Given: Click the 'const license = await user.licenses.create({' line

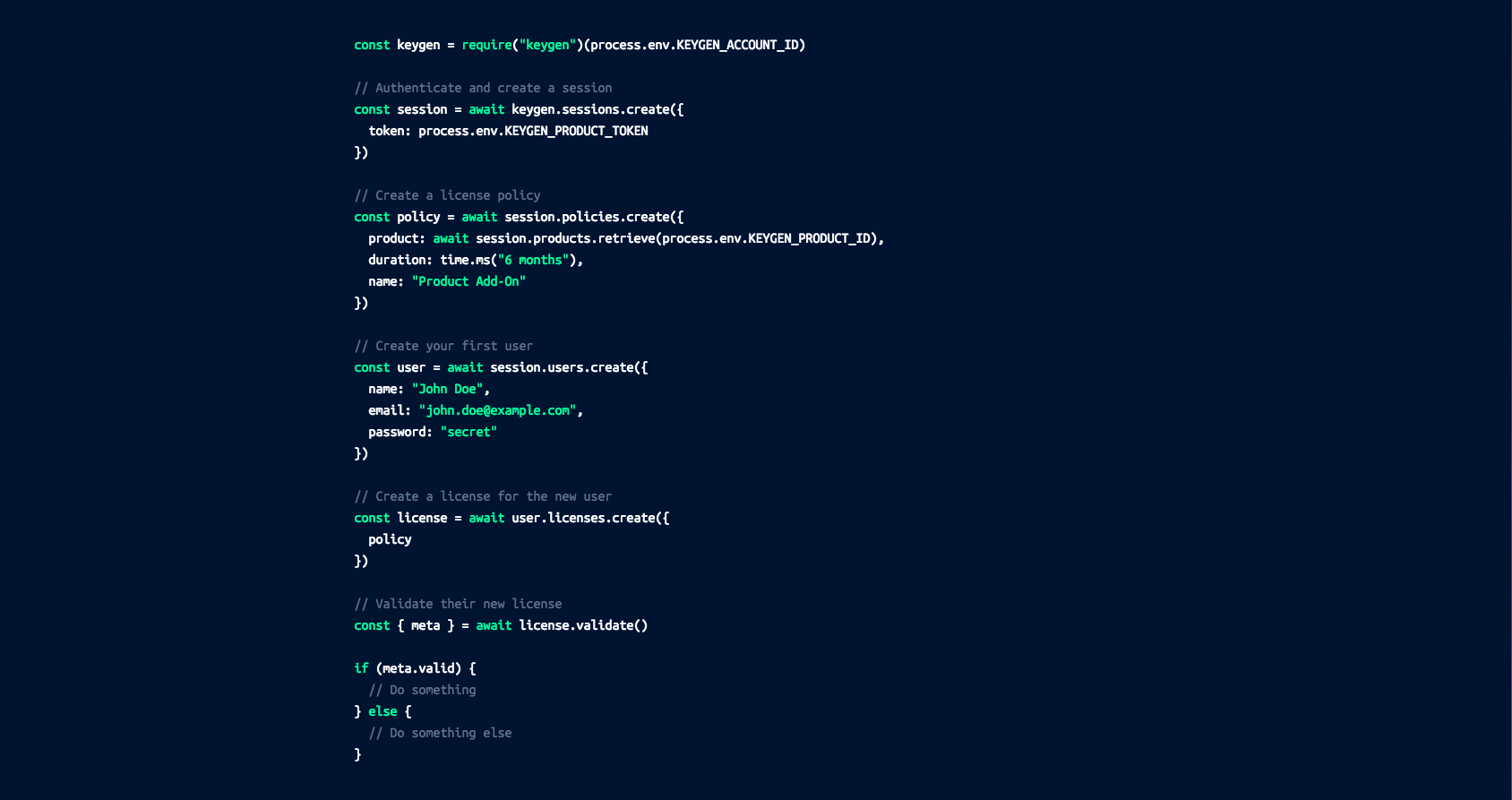Looking at the screenshot, I should tap(511, 518).
